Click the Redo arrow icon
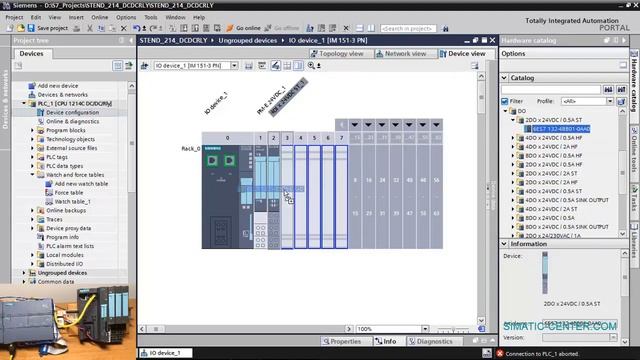 [153, 28]
